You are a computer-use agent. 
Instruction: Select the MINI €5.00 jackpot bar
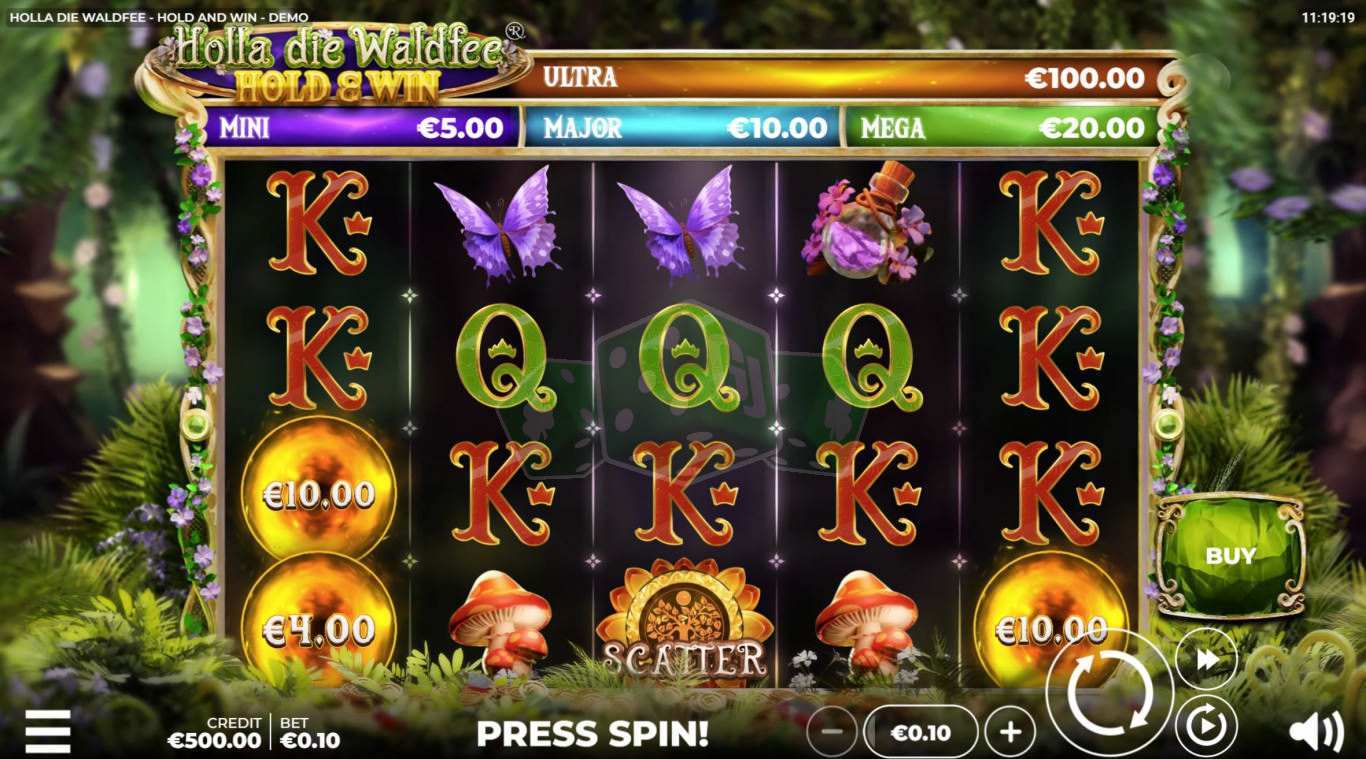tap(362, 128)
